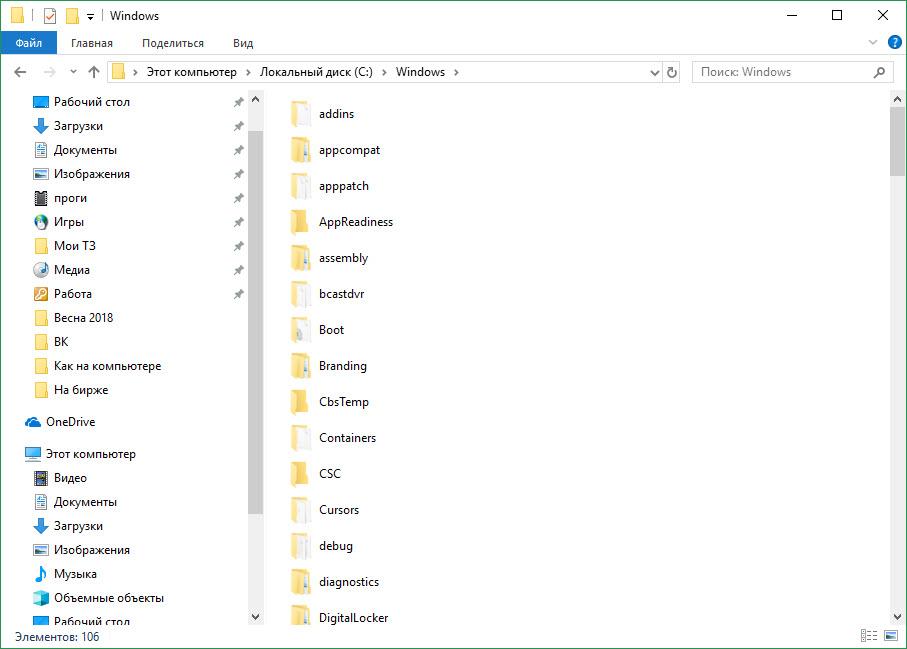The height and width of the screenshot is (649, 907).
Task: Switch to the Вид ribbon tab
Action: point(243,43)
